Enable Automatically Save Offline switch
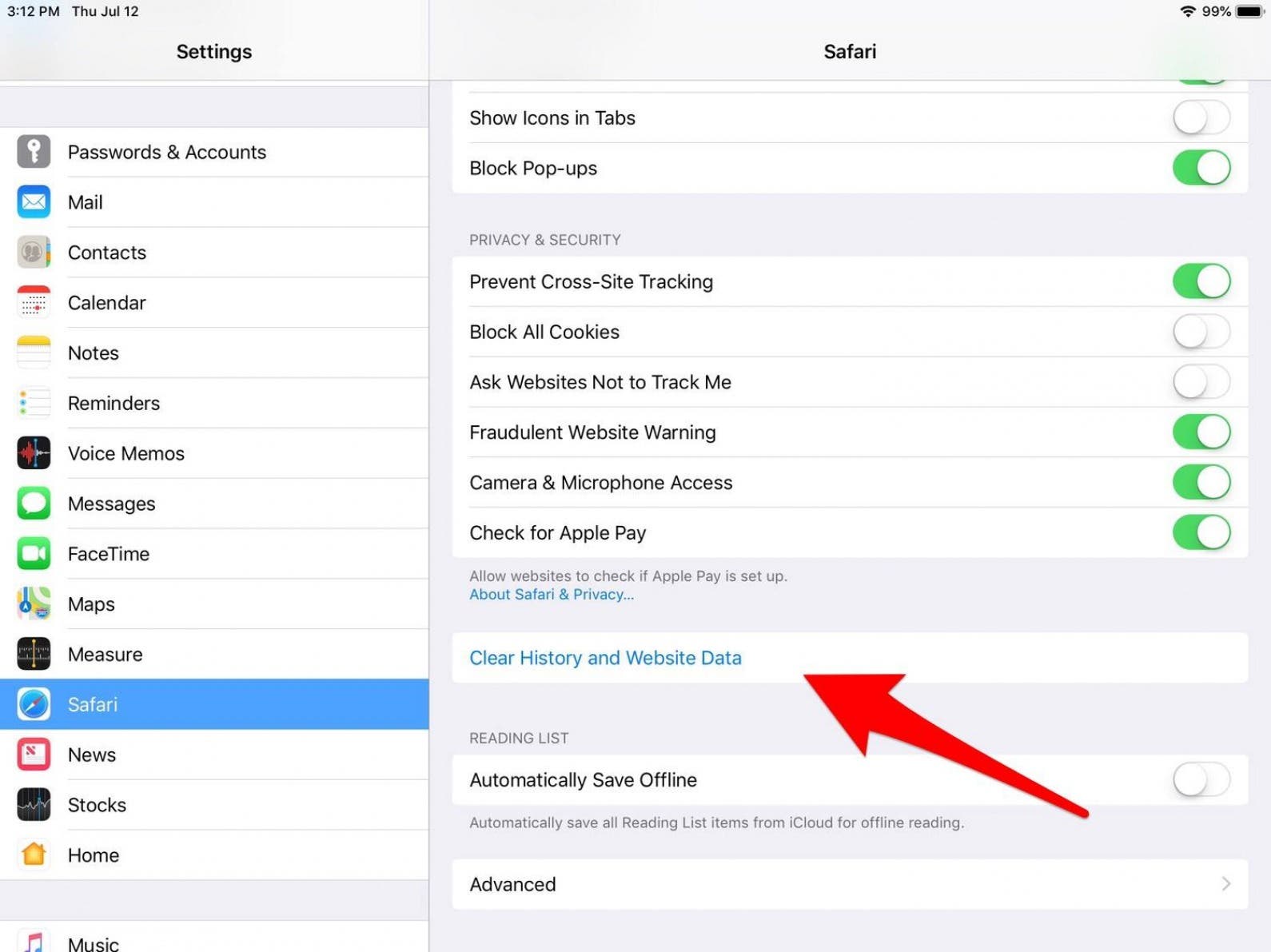Image resolution: width=1271 pixels, height=952 pixels. click(1201, 779)
